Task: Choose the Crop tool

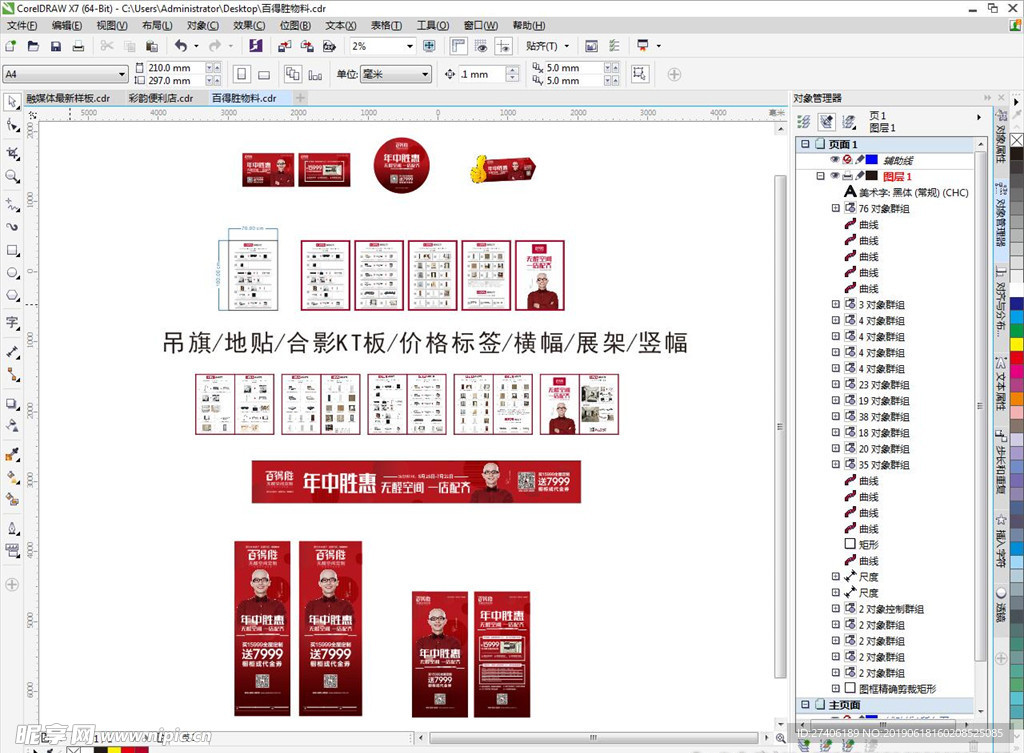Action: pyautogui.click(x=12, y=153)
